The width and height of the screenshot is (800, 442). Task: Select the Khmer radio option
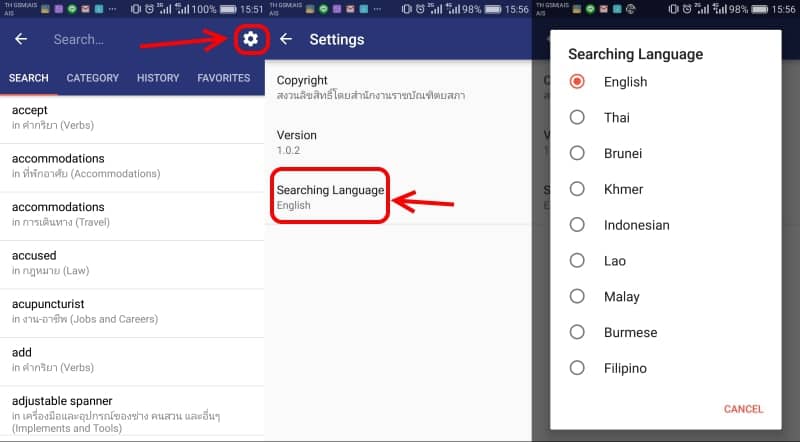tap(577, 189)
